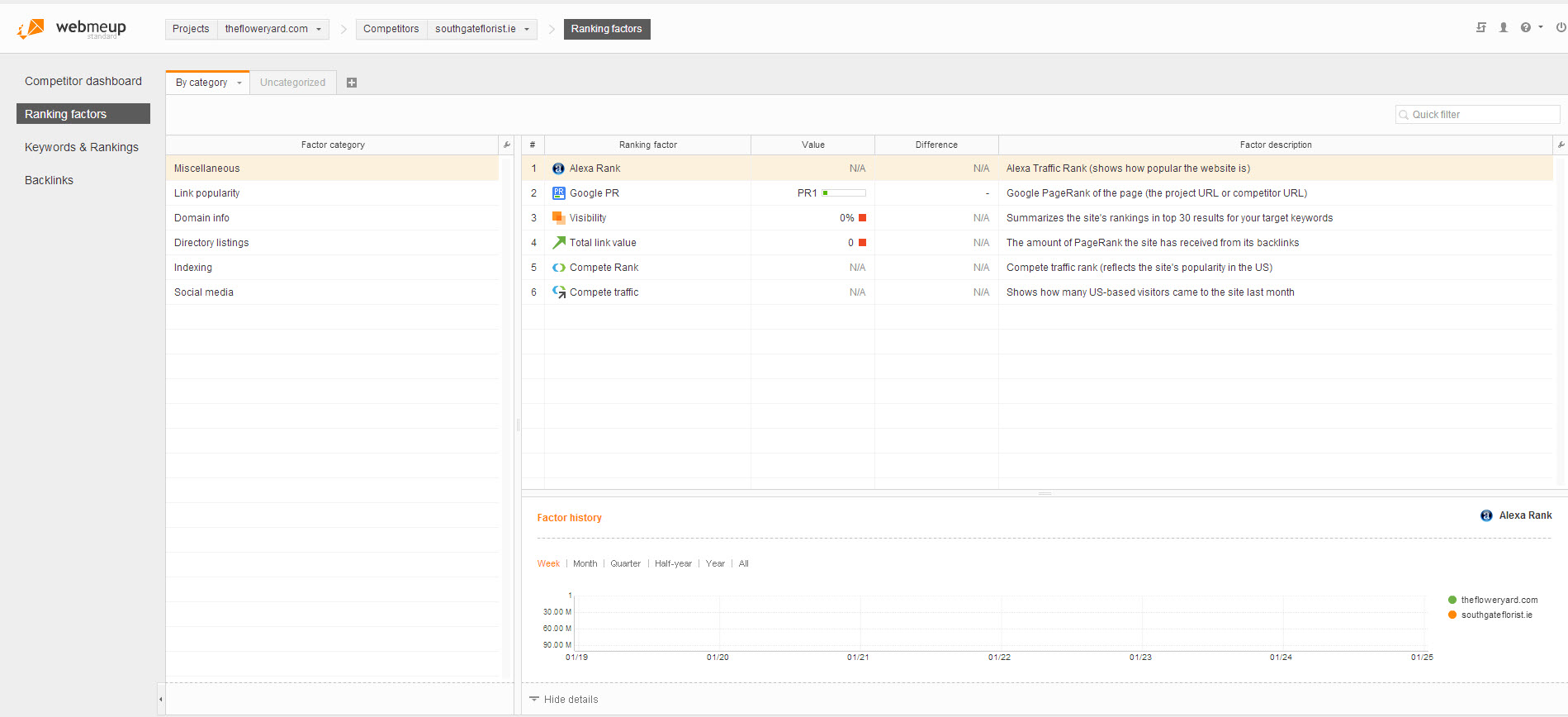Viewport: 1568px width, 717px height.
Task: Add a new tab with the plus icon
Action: coord(352,83)
